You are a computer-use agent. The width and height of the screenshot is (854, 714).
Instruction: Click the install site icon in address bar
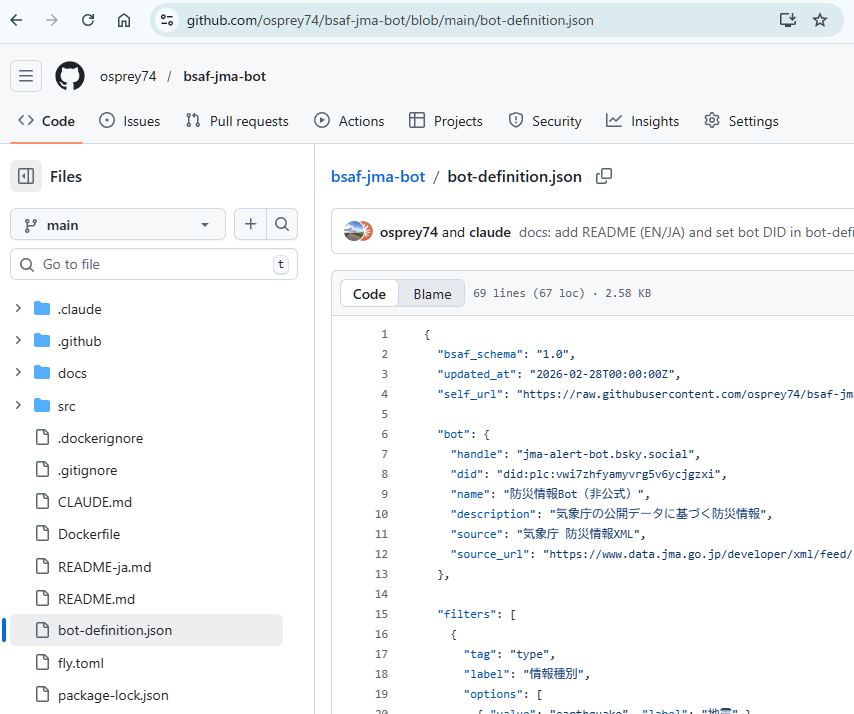pos(788,19)
